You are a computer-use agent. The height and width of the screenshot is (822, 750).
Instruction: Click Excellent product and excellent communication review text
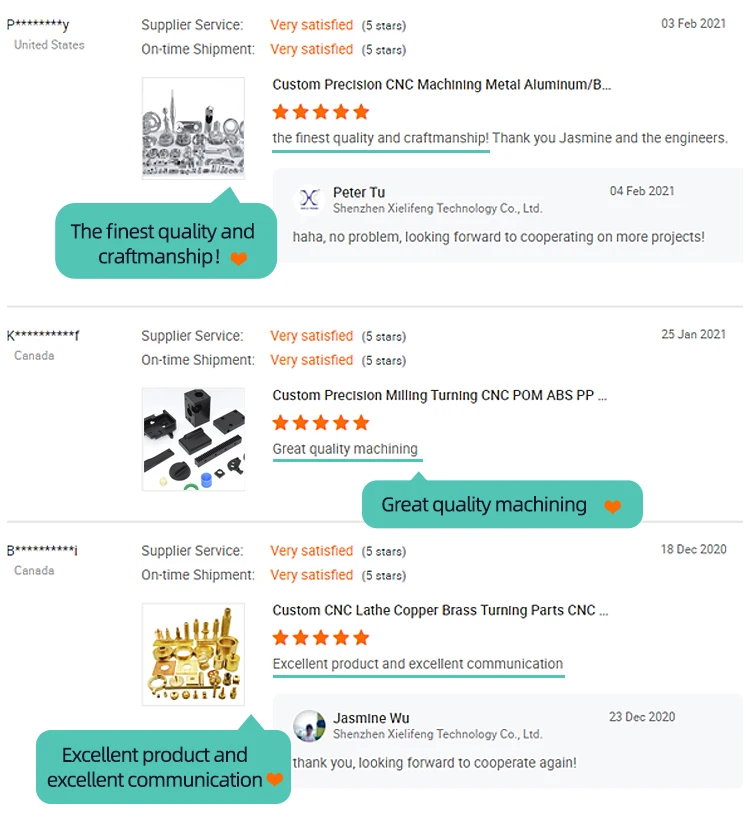(x=417, y=664)
